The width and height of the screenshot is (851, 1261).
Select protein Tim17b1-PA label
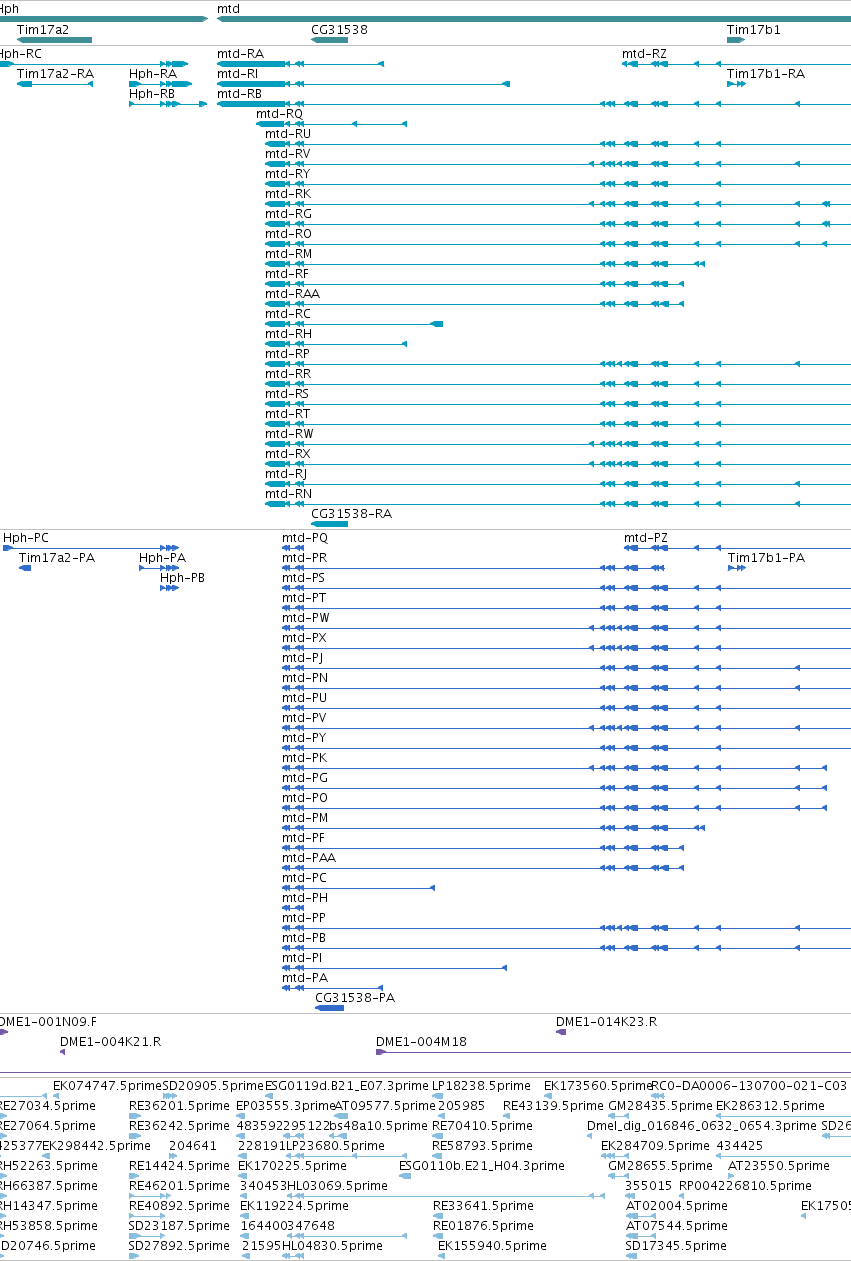click(767, 558)
